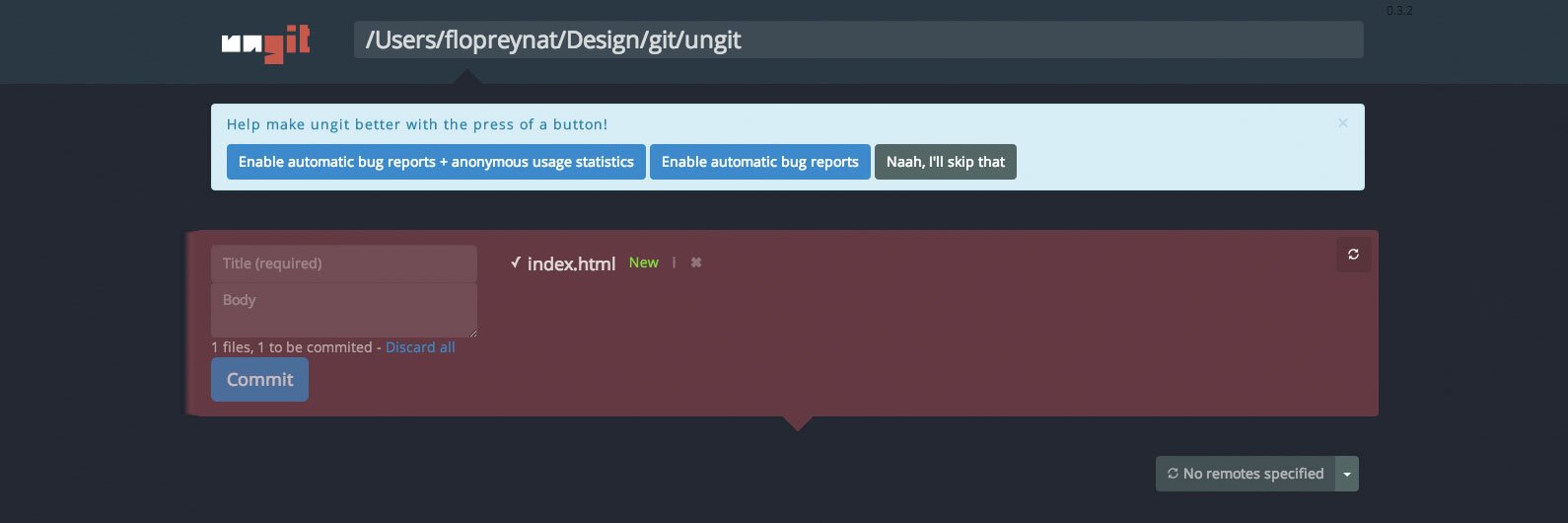Click the repository path field
This screenshot has width=1568, height=523.
pyautogui.click(x=858, y=39)
